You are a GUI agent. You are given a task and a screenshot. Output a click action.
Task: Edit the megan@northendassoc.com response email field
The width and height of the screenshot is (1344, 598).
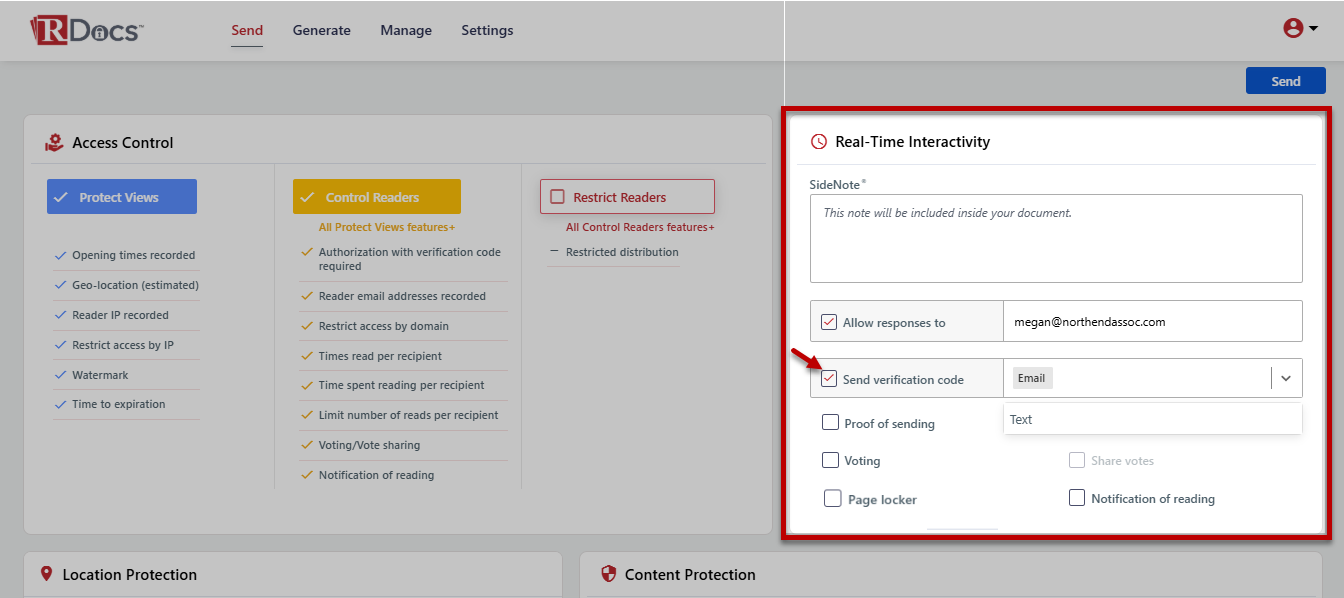[1153, 322]
